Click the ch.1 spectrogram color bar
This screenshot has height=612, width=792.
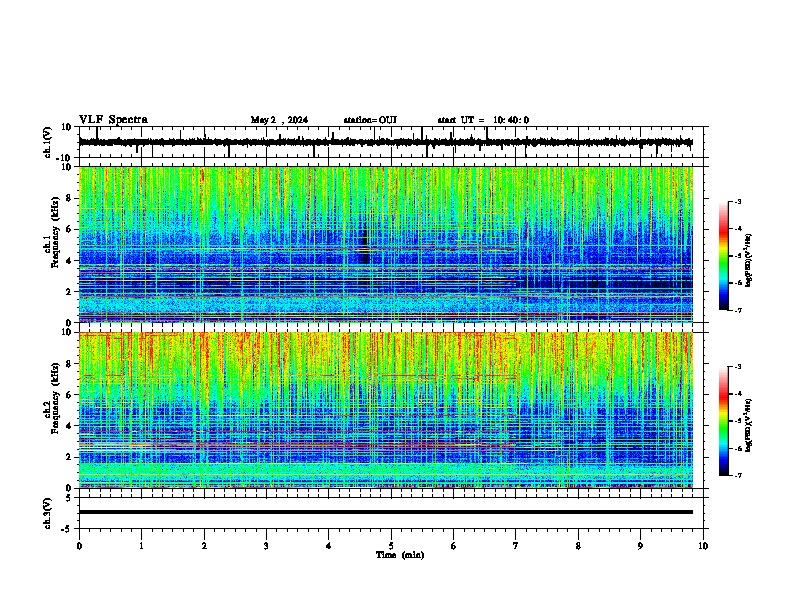pyautogui.click(x=723, y=256)
